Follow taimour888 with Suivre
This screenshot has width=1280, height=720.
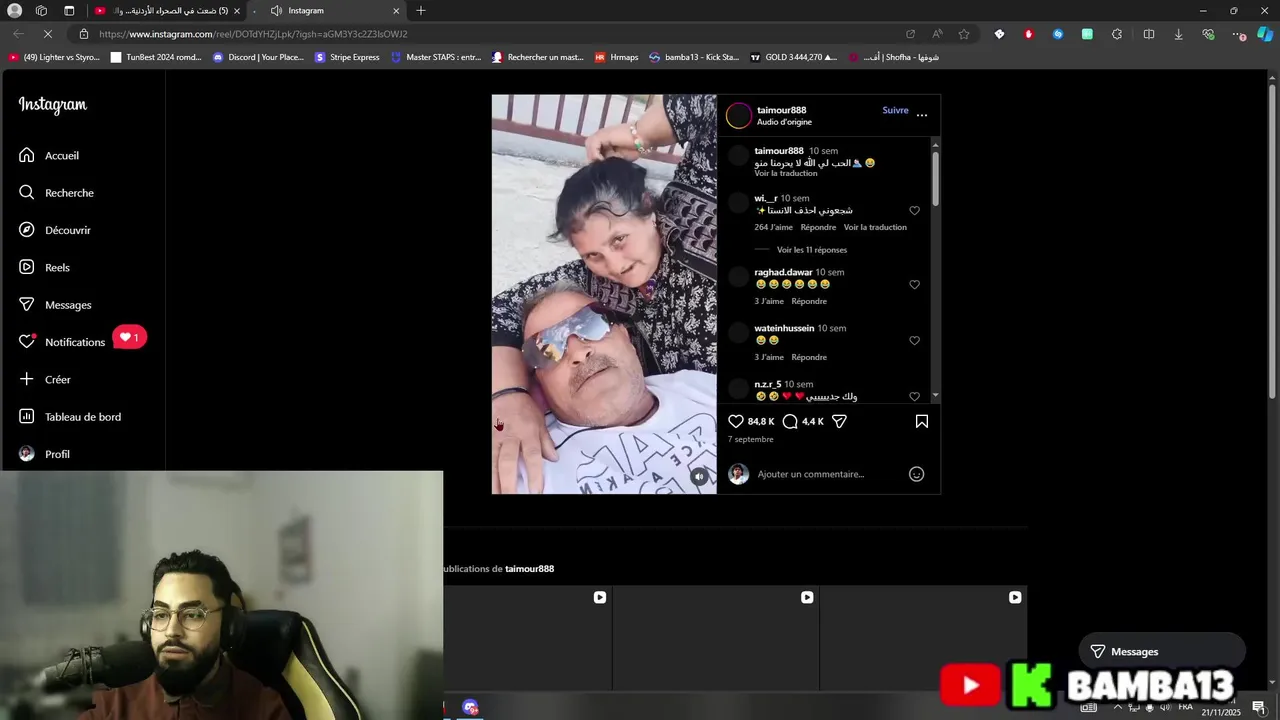[895, 110]
